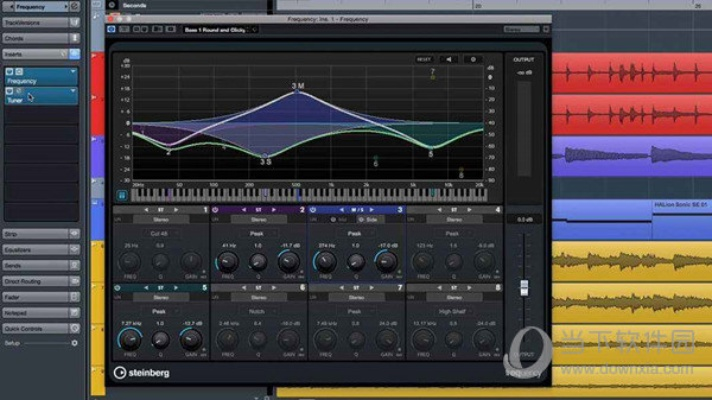Click the output level fader handle
This screenshot has height=400, width=712.
(x=521, y=287)
